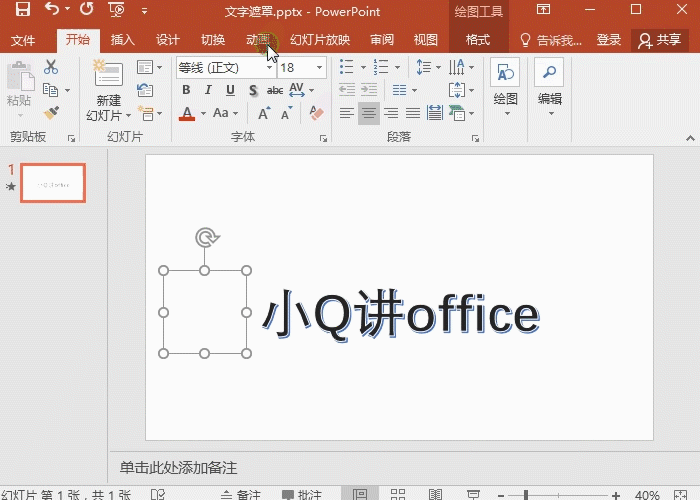Click the notes pane placeholder text
The image size is (700, 500).
pyautogui.click(x=178, y=468)
